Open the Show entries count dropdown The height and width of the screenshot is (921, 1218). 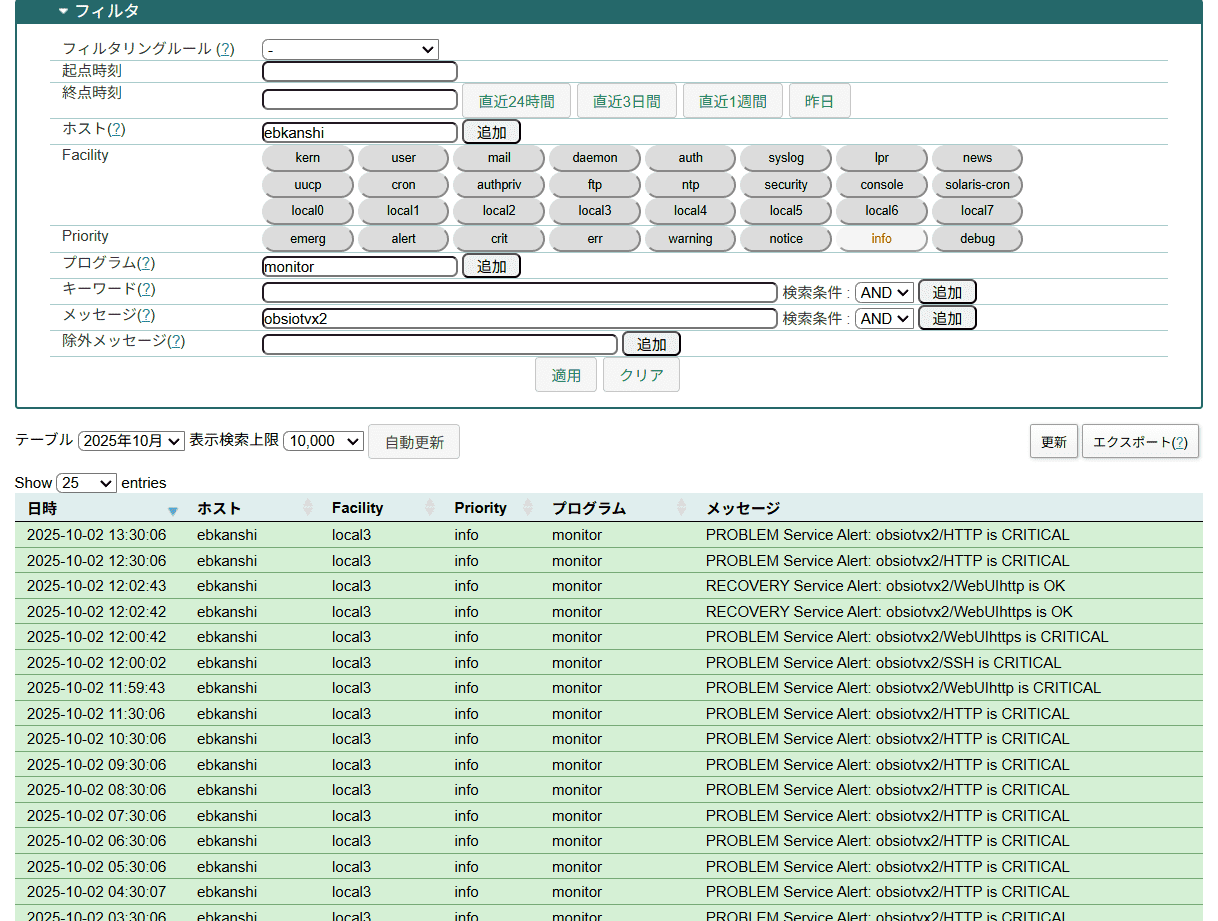click(x=87, y=483)
